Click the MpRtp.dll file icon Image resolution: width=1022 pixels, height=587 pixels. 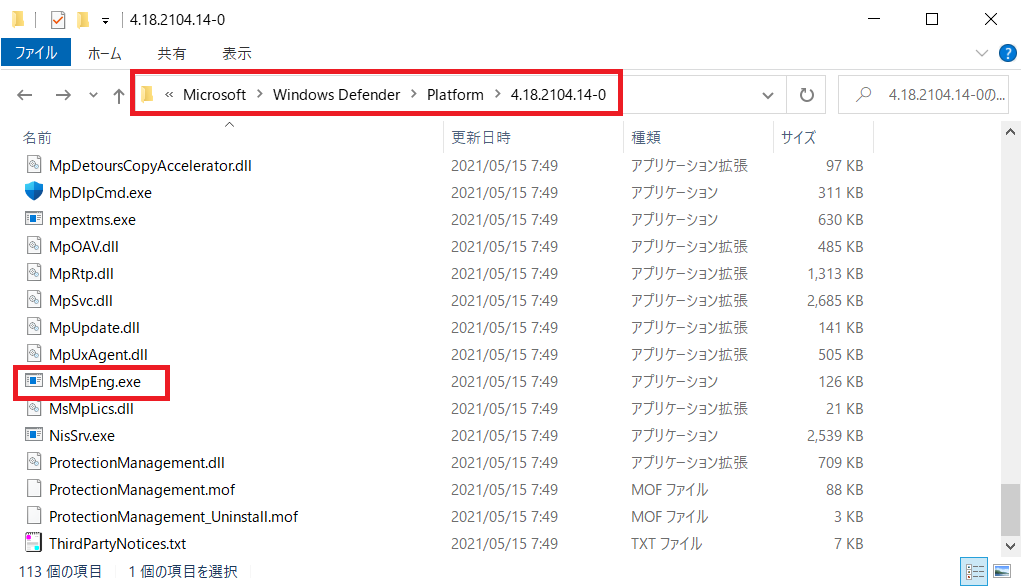pos(34,273)
